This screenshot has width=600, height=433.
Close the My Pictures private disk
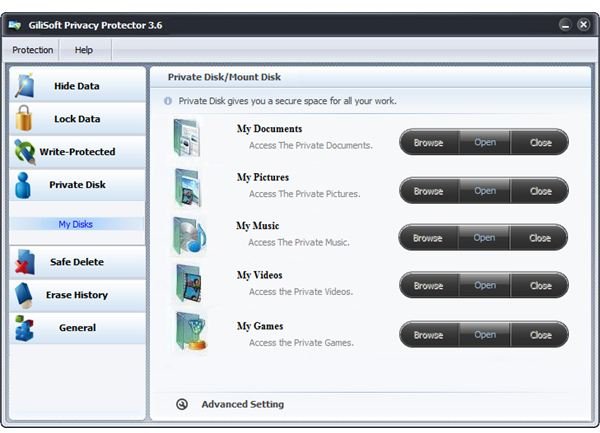point(540,191)
